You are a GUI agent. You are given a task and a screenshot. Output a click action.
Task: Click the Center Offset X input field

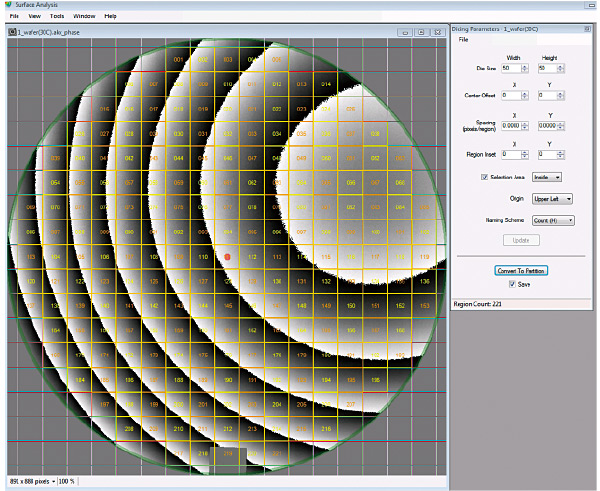pyautogui.click(x=512, y=95)
